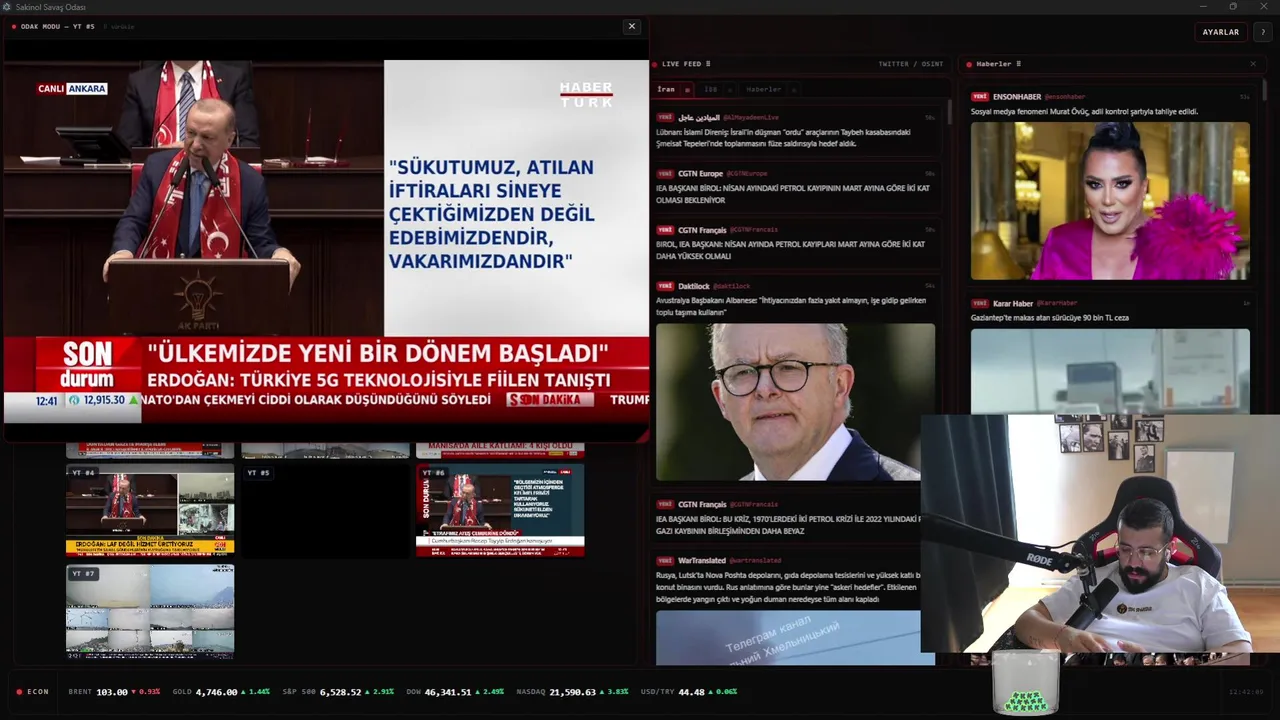Click the YENİ badge on ENSONHABER post
This screenshot has height=720, width=1280.
pos(980,97)
